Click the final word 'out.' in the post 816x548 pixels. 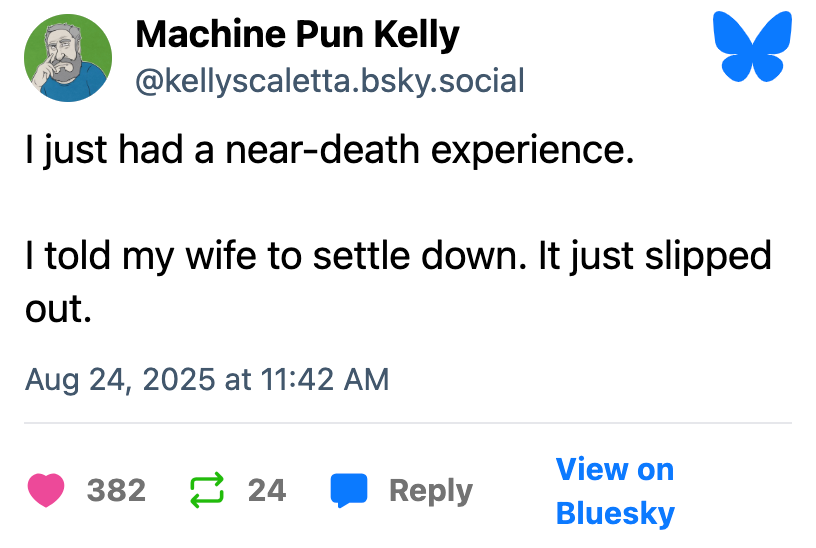click(59, 308)
